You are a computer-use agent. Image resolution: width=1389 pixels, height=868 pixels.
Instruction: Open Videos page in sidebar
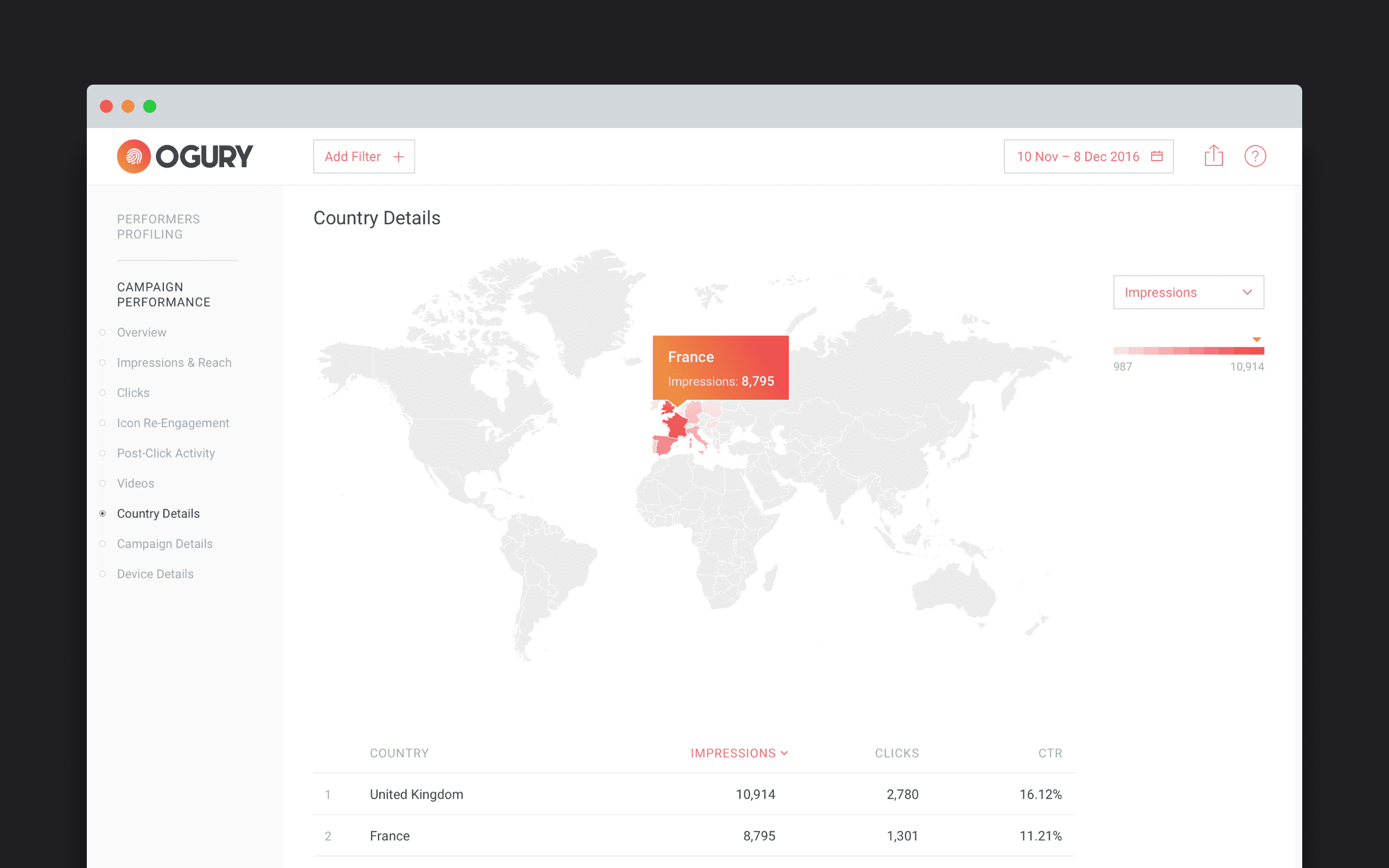click(136, 483)
